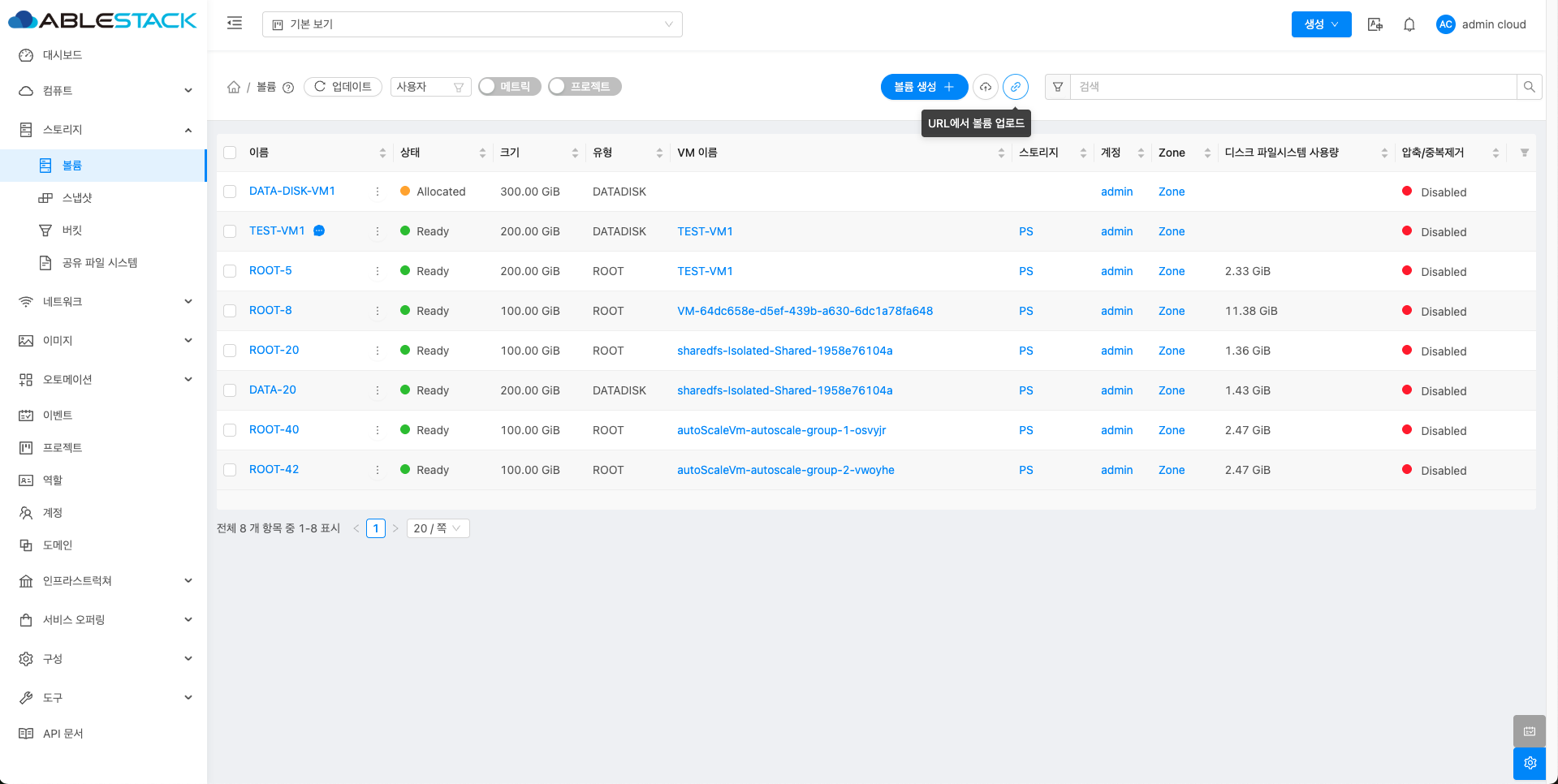Open the ROOT-40 volume link
This screenshot has height=784, width=1558.
274,429
